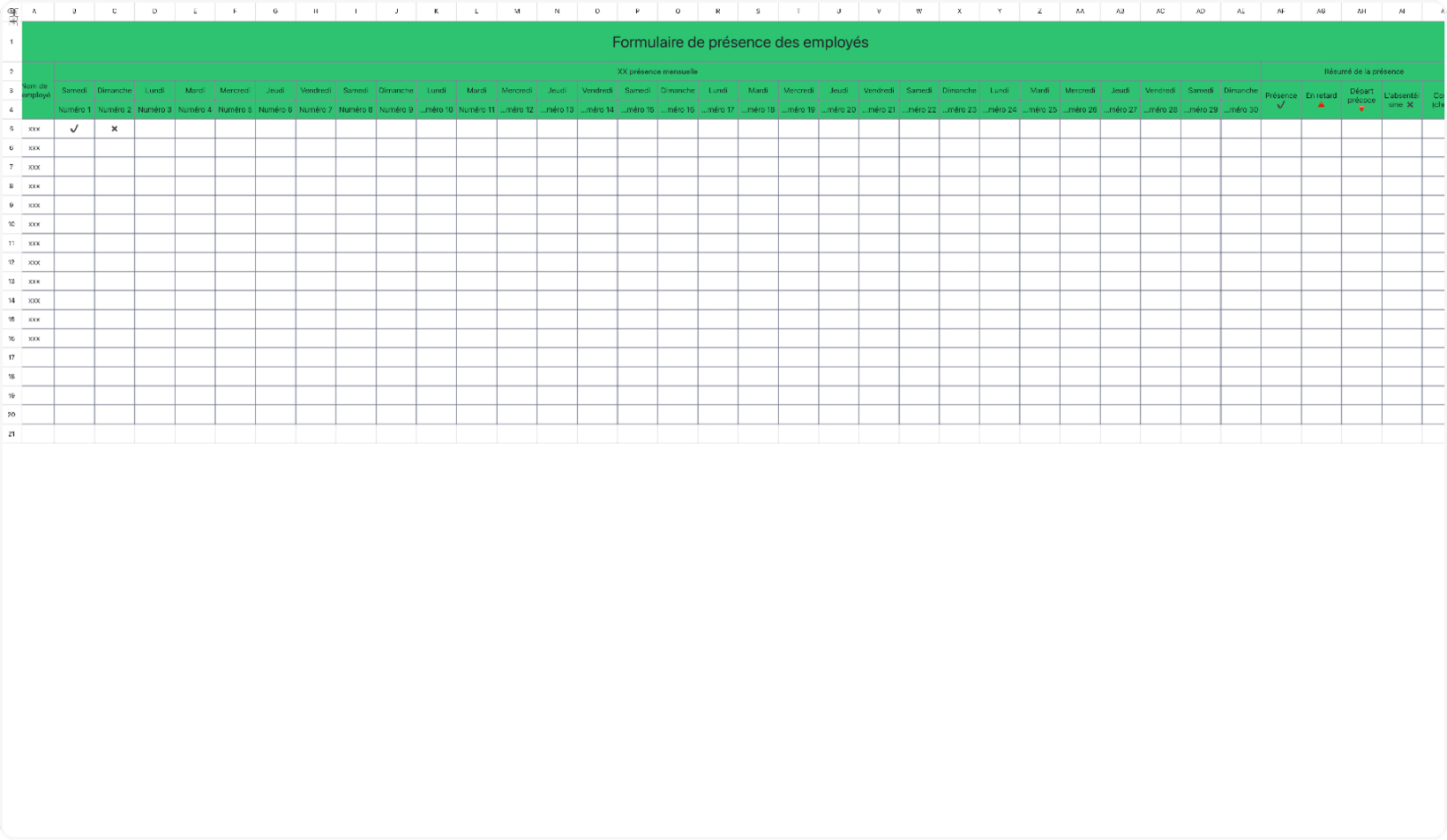
Task: Select row 21 header
Action: [x=11, y=434]
